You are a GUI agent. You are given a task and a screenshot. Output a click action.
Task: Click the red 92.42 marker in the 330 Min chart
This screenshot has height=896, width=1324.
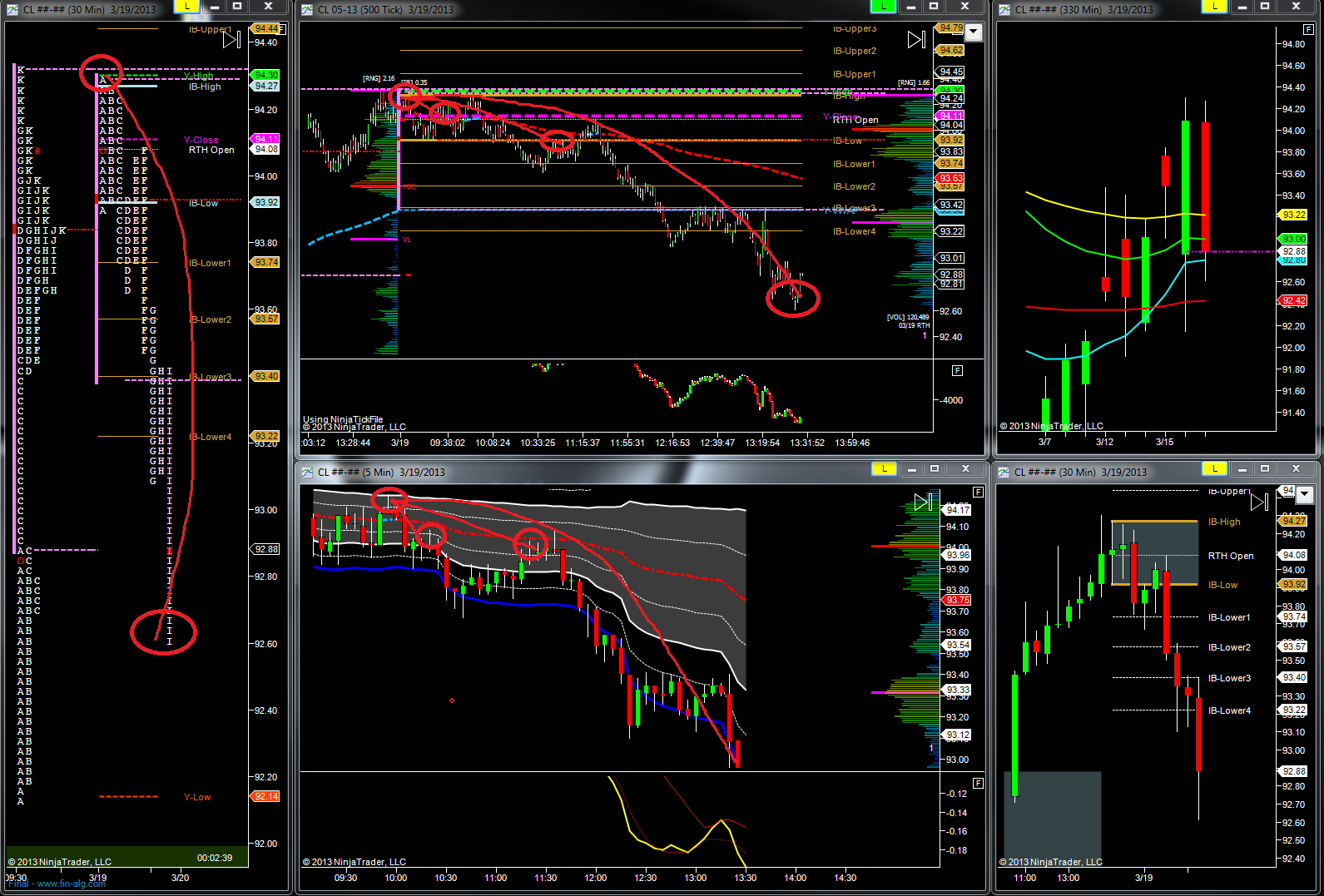[x=1294, y=300]
